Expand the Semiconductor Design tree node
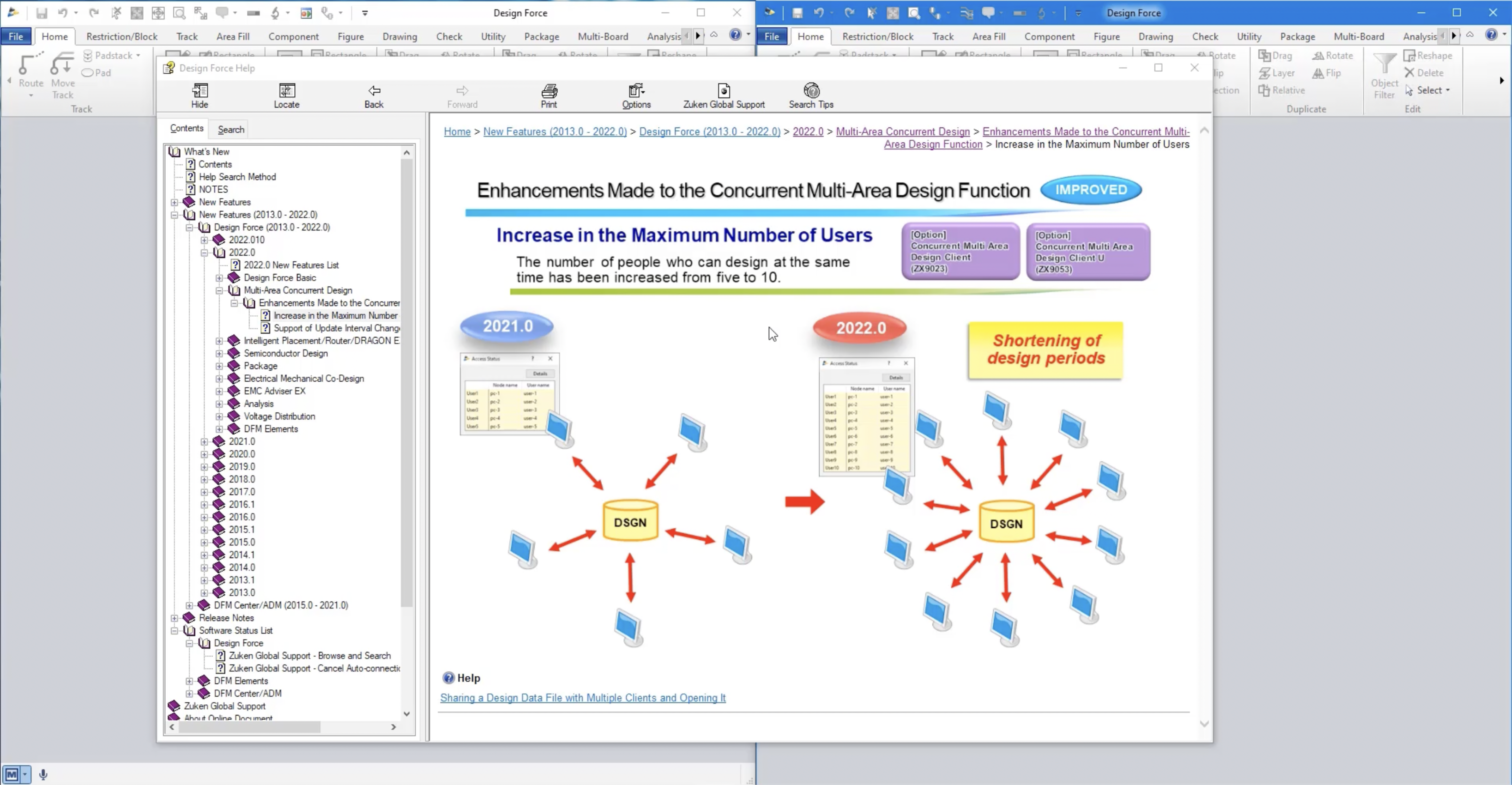This screenshot has width=1512, height=785. point(219,353)
